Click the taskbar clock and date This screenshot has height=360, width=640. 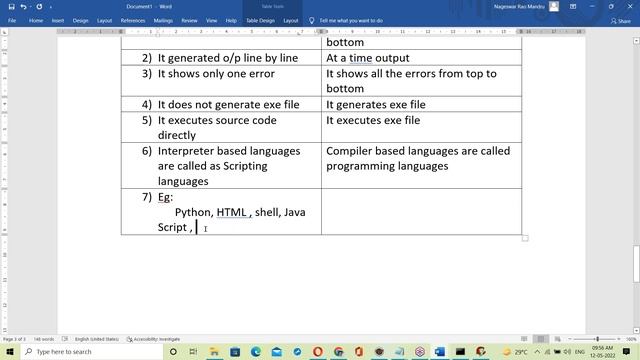602,351
